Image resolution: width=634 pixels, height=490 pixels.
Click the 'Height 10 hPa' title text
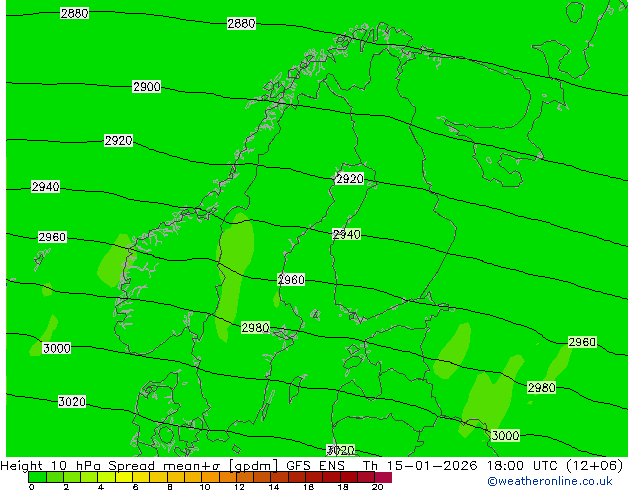[51, 466]
